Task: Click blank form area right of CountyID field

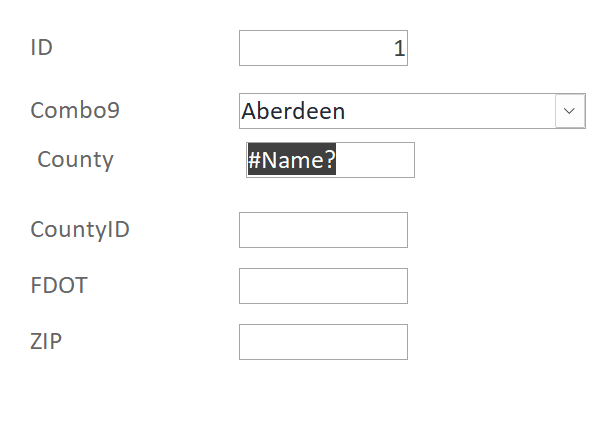Action: click(x=500, y=230)
